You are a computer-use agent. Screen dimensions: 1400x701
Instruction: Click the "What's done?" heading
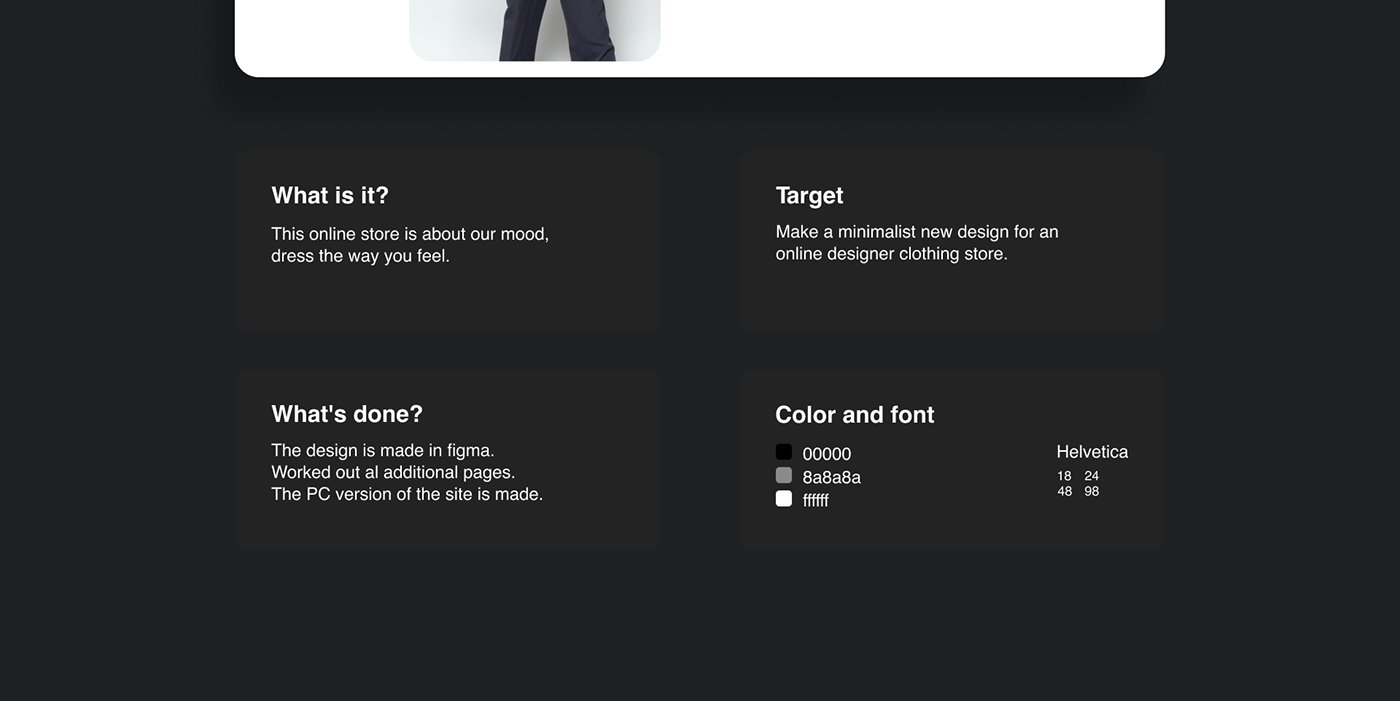[x=347, y=414]
